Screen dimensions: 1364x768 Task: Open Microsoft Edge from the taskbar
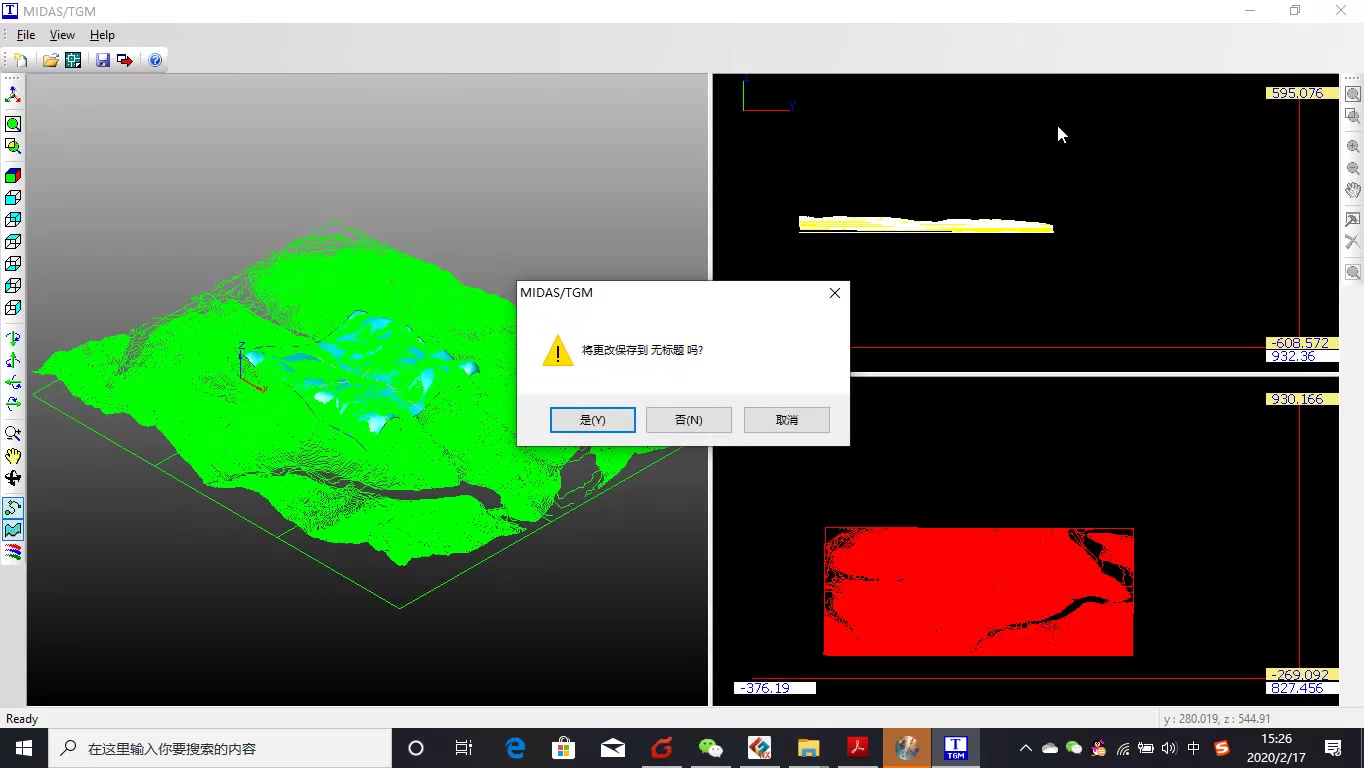click(515, 748)
